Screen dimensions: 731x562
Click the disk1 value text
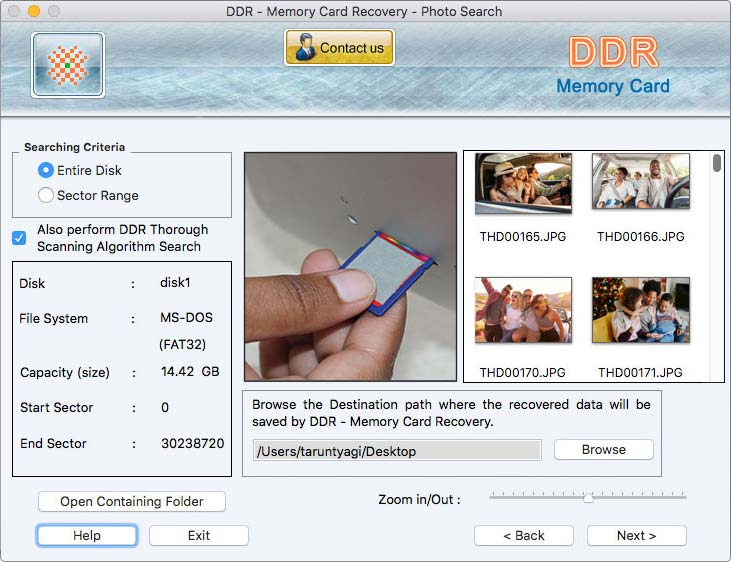pyautogui.click(x=175, y=283)
